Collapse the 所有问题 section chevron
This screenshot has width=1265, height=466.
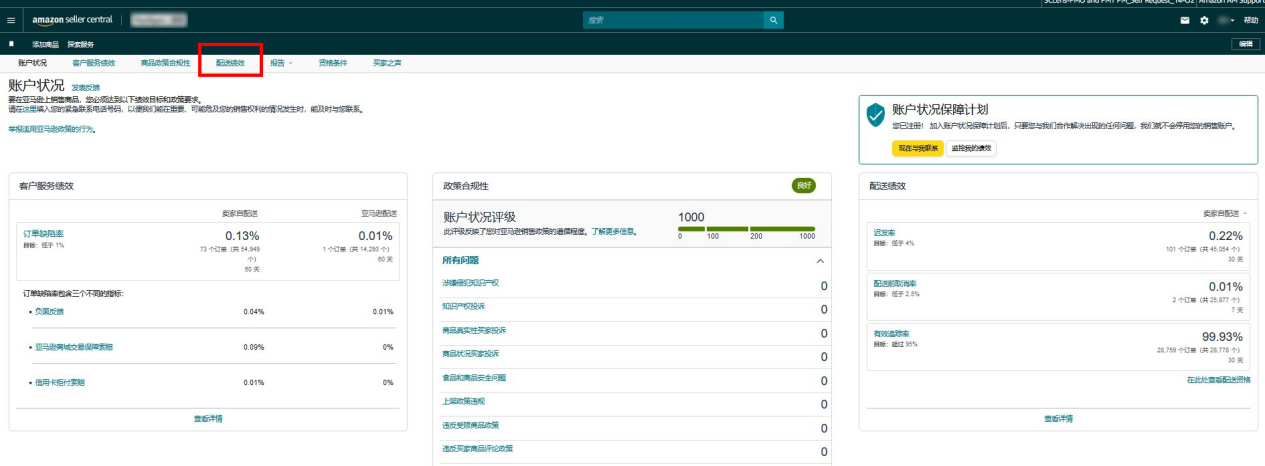(820, 261)
